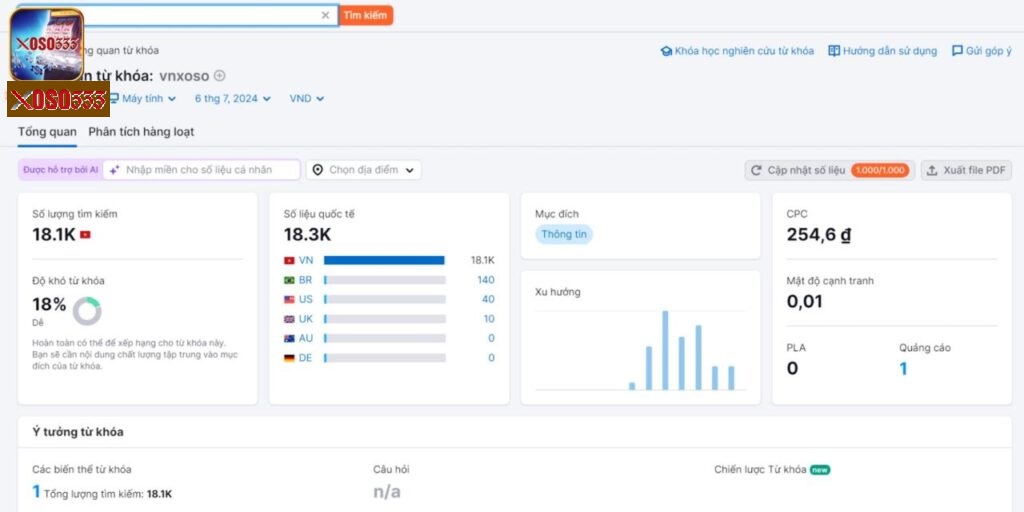Open Khóa học nghiên cứu từ khóa link

(x=744, y=51)
